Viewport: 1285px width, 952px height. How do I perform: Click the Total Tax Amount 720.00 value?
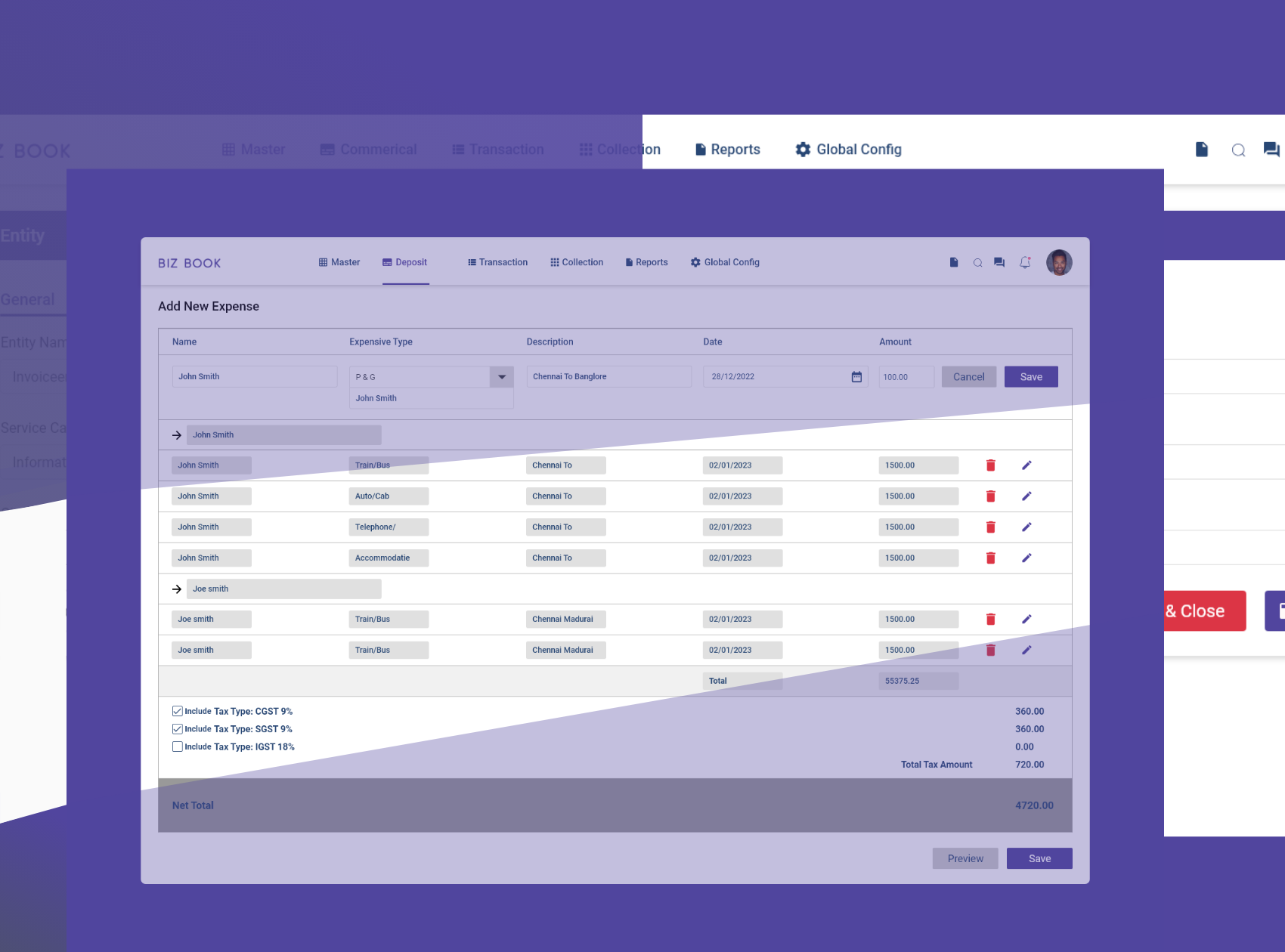click(x=1030, y=765)
